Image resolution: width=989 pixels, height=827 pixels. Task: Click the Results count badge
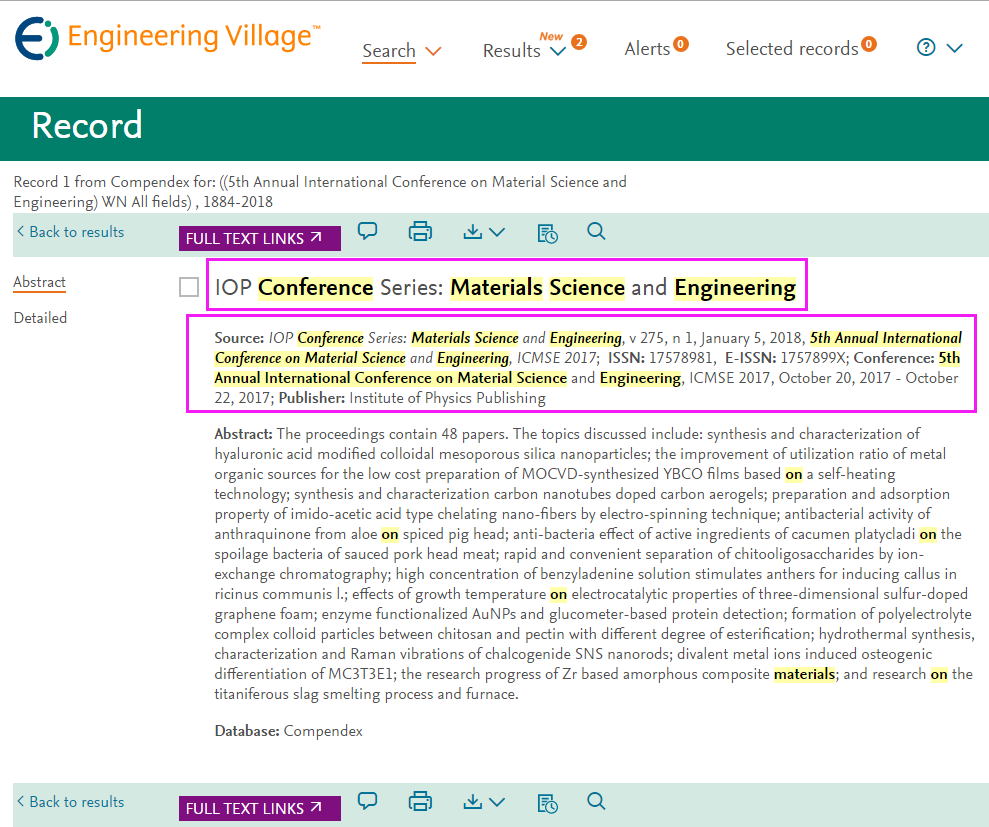pos(579,42)
